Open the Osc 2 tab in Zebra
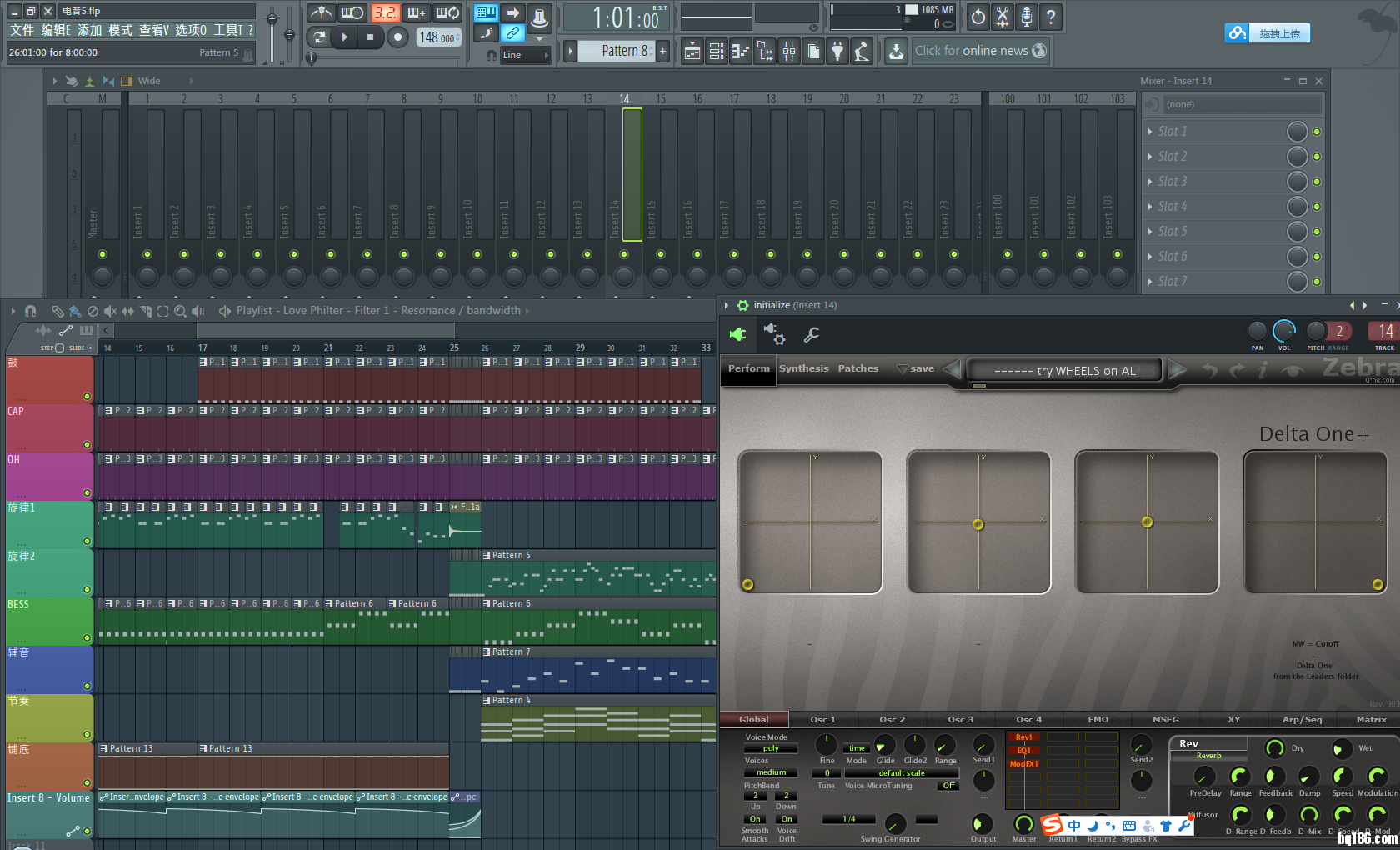The image size is (1400, 850). [892, 719]
